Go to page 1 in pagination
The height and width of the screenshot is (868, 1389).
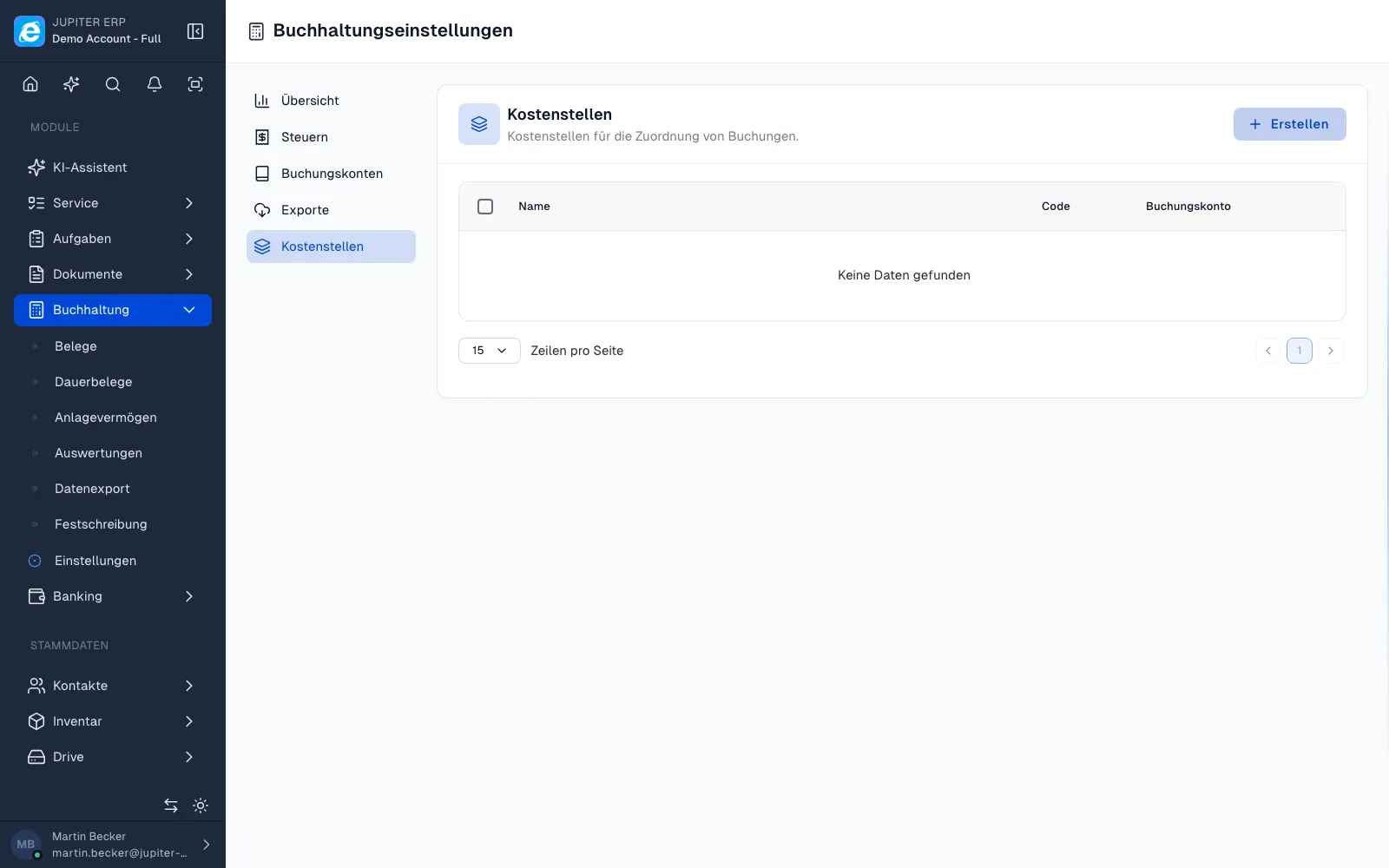point(1300,351)
